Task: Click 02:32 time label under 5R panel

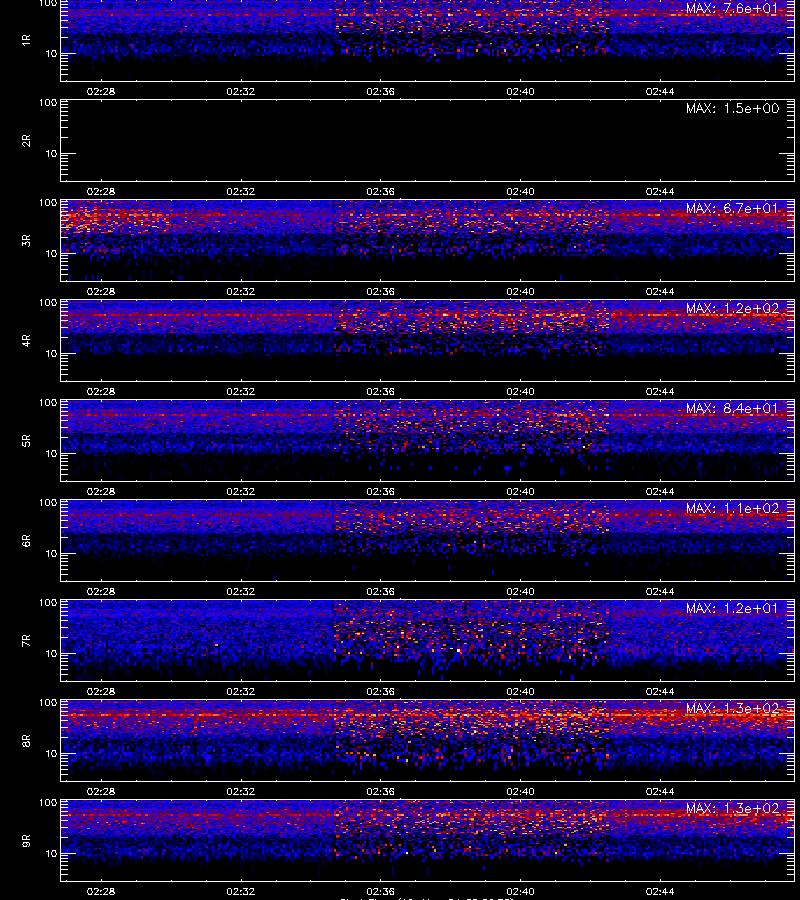Action: click(x=240, y=491)
